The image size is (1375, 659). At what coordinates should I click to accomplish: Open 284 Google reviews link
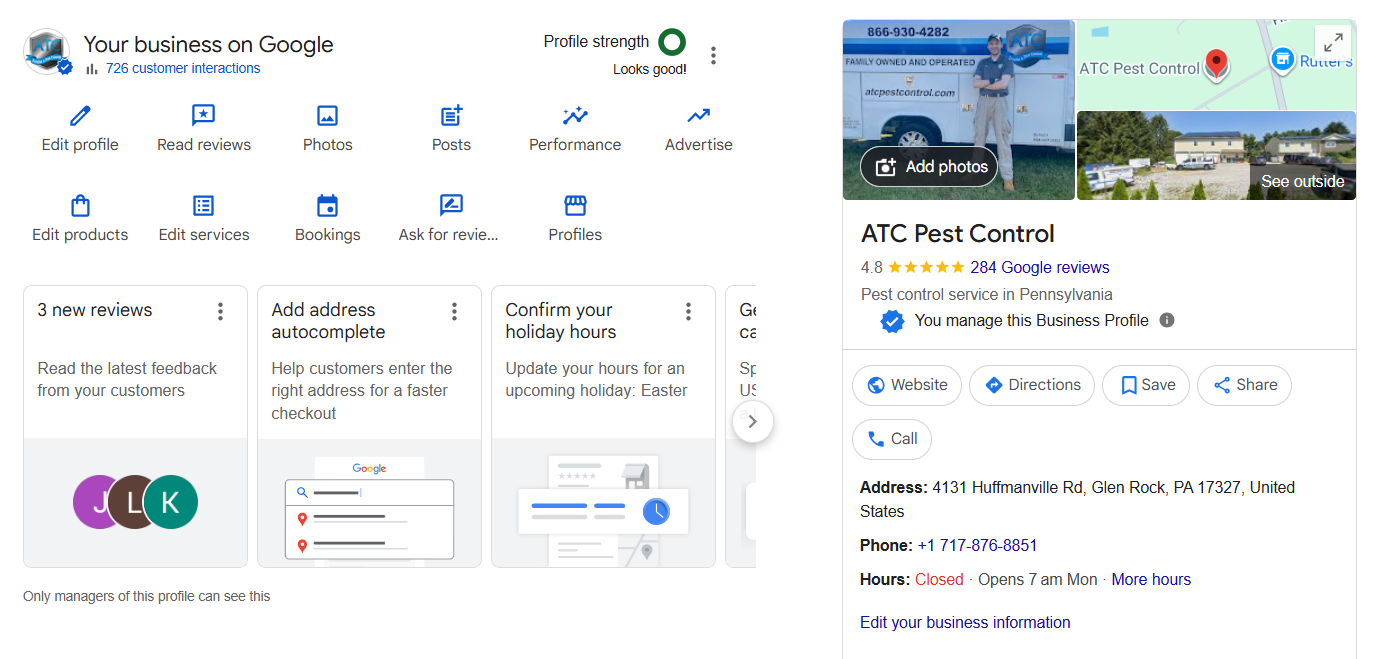coord(1040,267)
